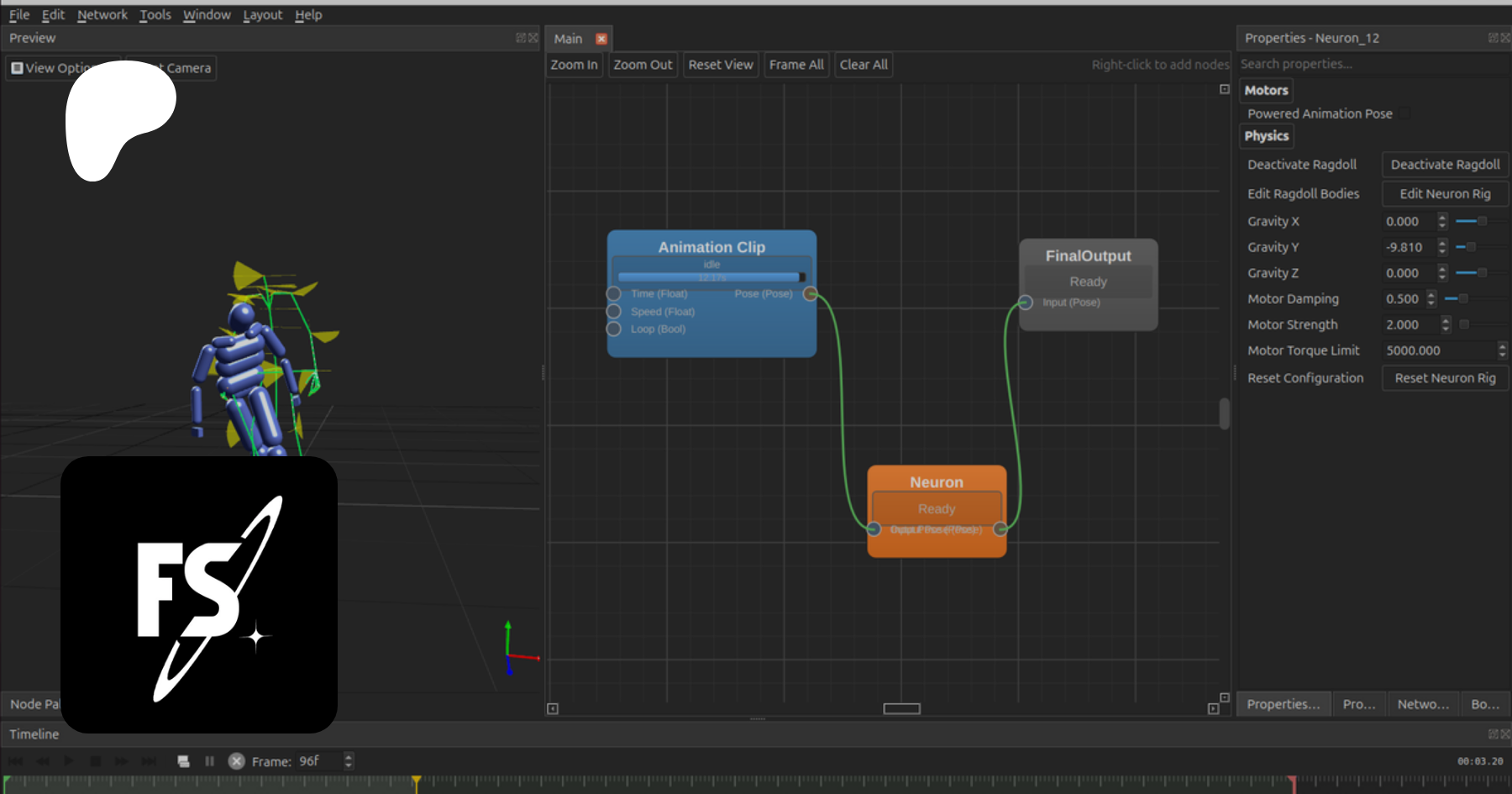
Task: Click the Time (Float) input port
Action: coord(614,293)
